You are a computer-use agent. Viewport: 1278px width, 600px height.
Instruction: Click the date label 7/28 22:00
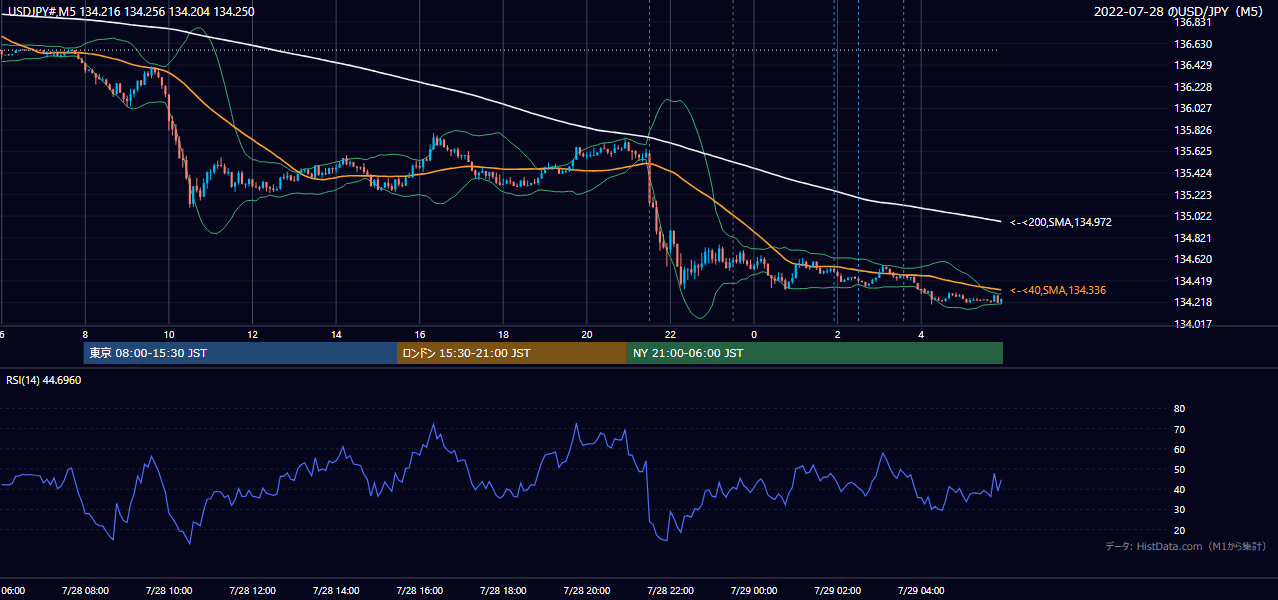[x=670, y=590]
